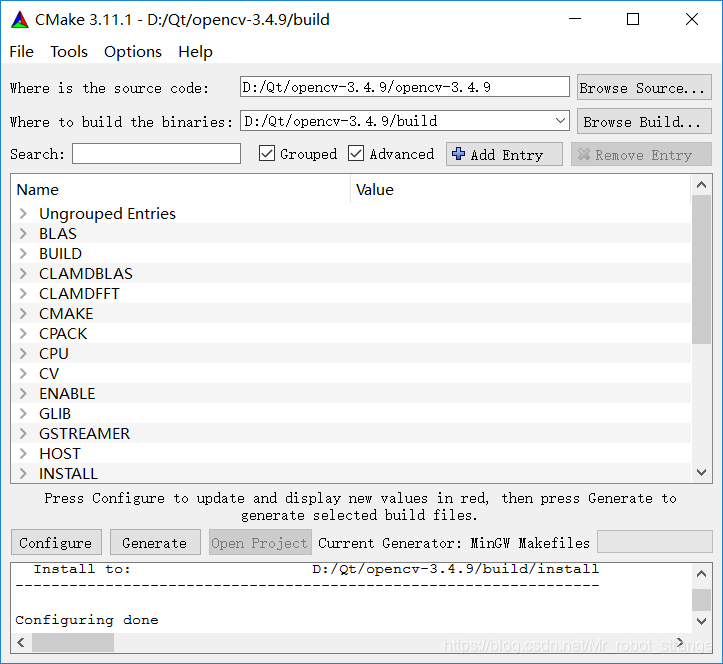Open the File menu

click(21, 52)
